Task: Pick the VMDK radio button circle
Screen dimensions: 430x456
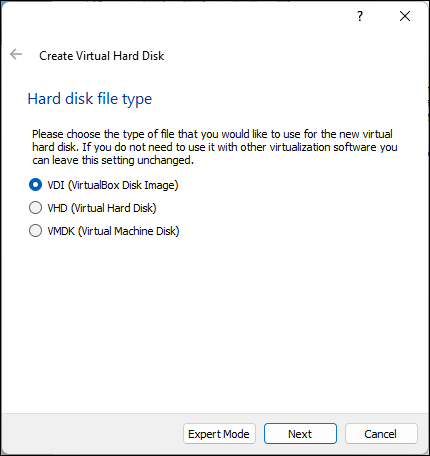Action: (35, 231)
